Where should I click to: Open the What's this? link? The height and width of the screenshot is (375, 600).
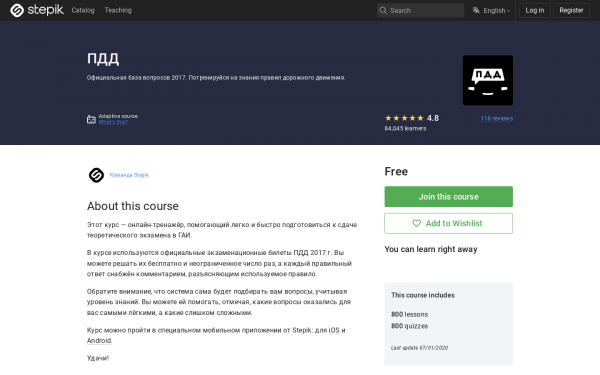[x=113, y=122]
